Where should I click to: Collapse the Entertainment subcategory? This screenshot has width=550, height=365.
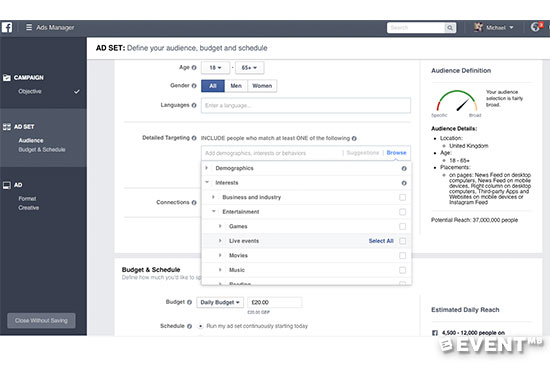[x=214, y=211]
